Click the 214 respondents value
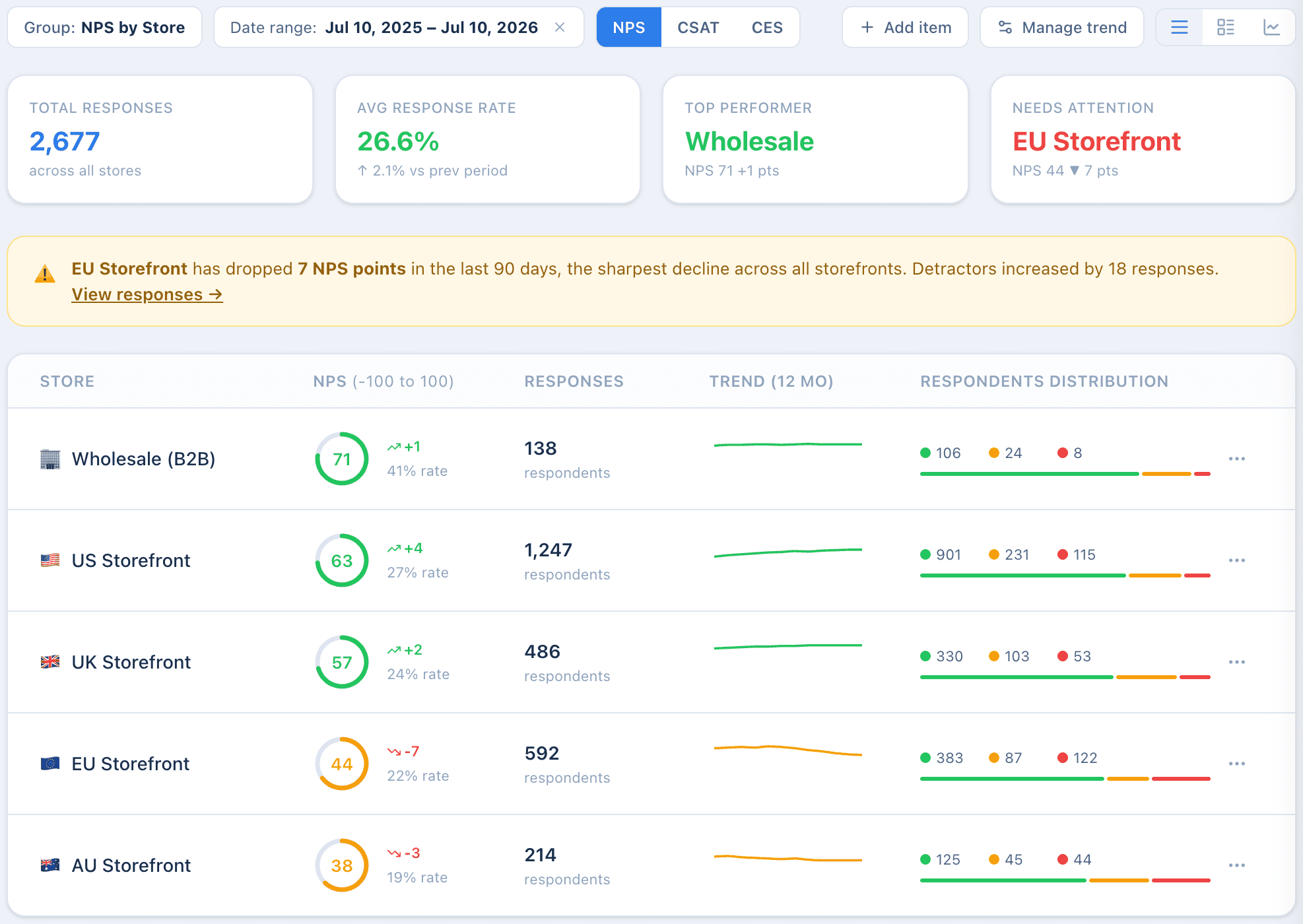The width and height of the screenshot is (1303, 924). (541, 855)
